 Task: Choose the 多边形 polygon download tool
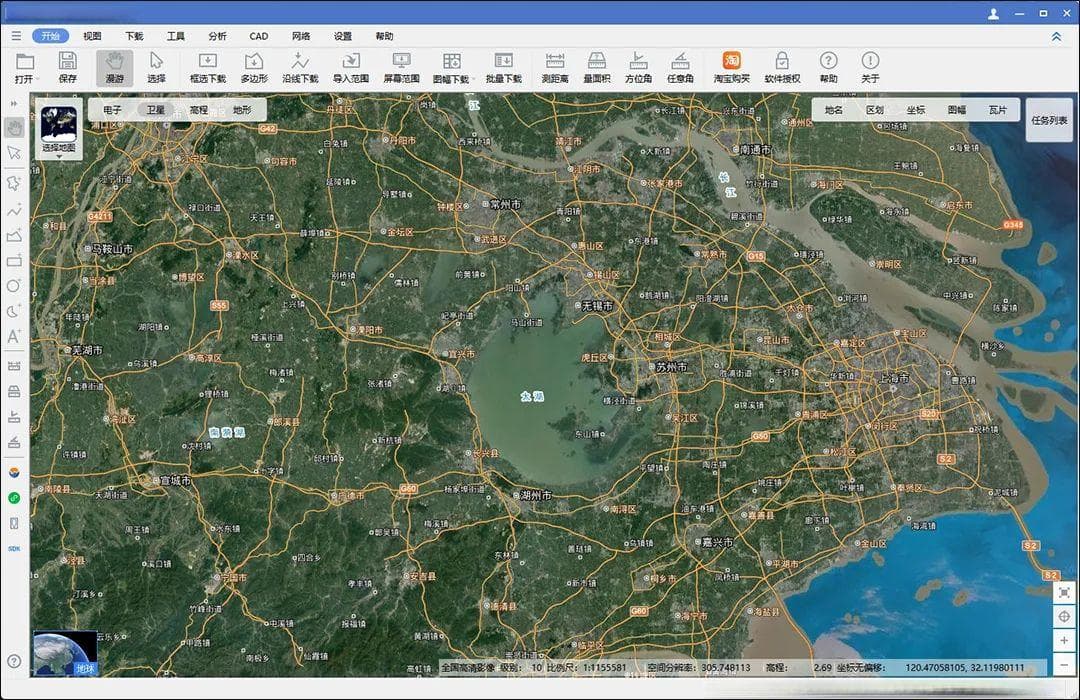254,68
